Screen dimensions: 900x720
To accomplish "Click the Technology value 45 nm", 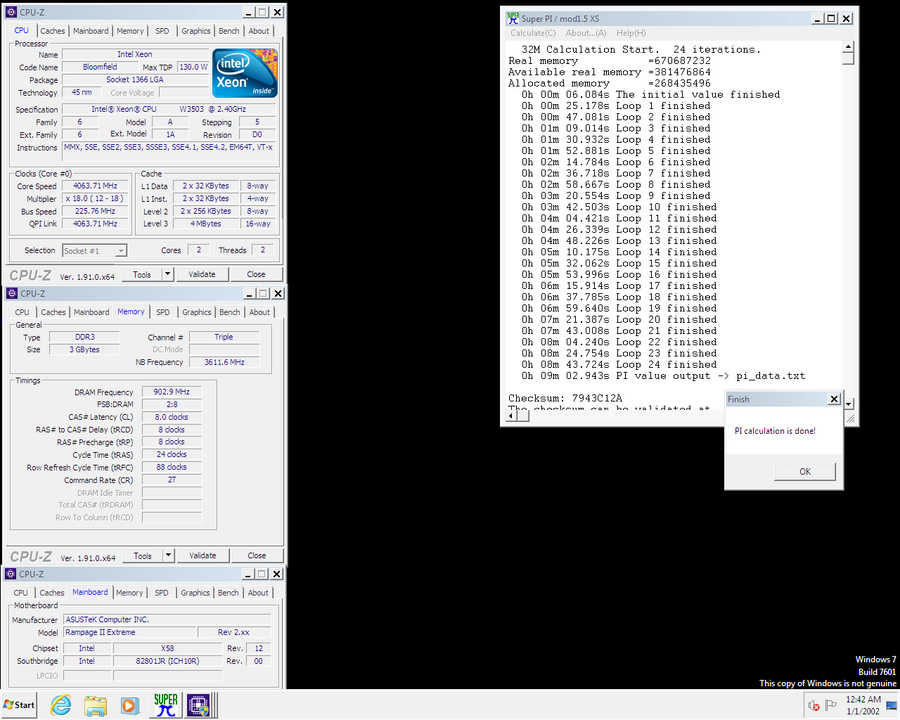I will (x=82, y=92).
